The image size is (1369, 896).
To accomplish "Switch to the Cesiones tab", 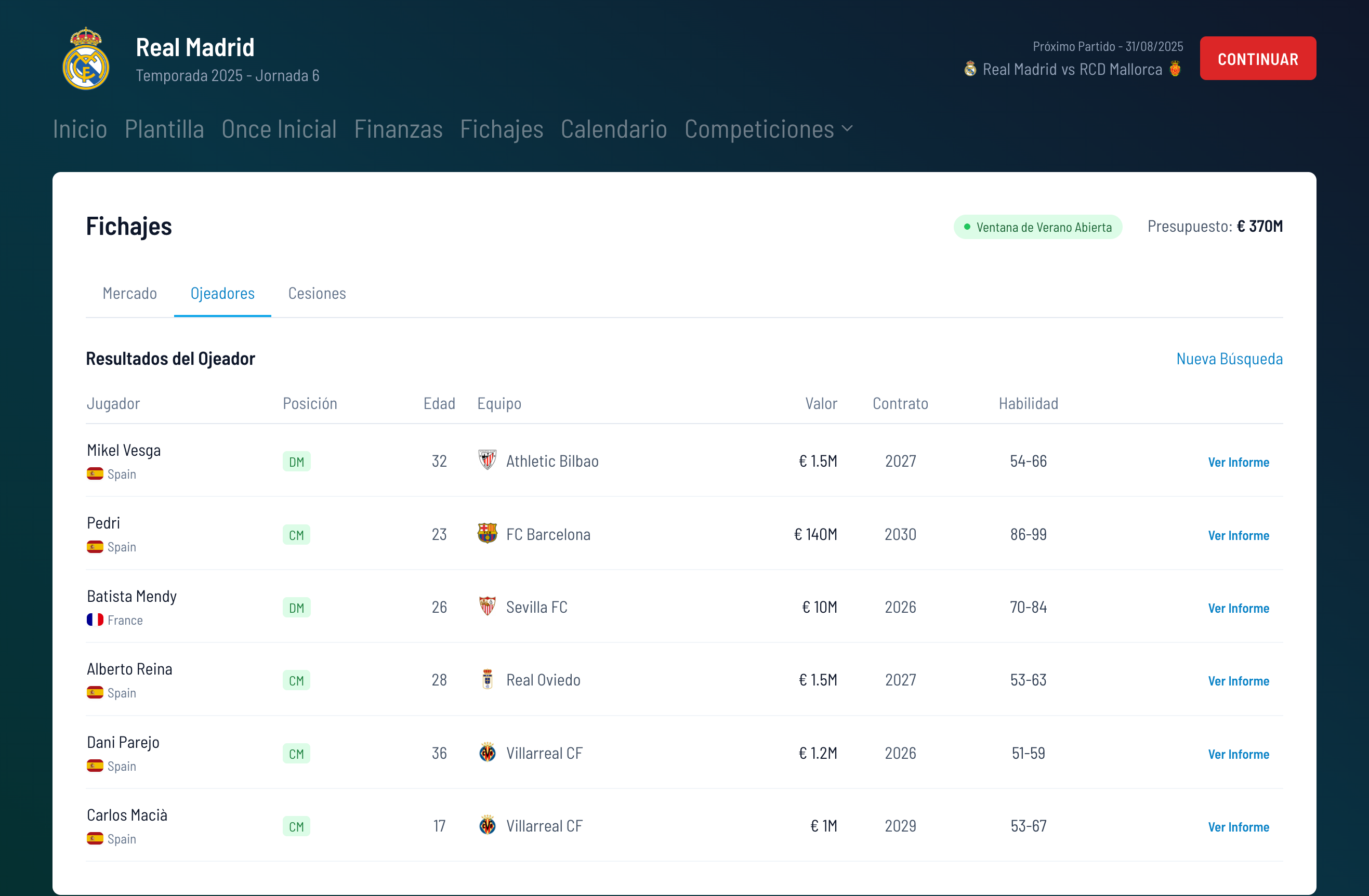I will click(x=317, y=293).
